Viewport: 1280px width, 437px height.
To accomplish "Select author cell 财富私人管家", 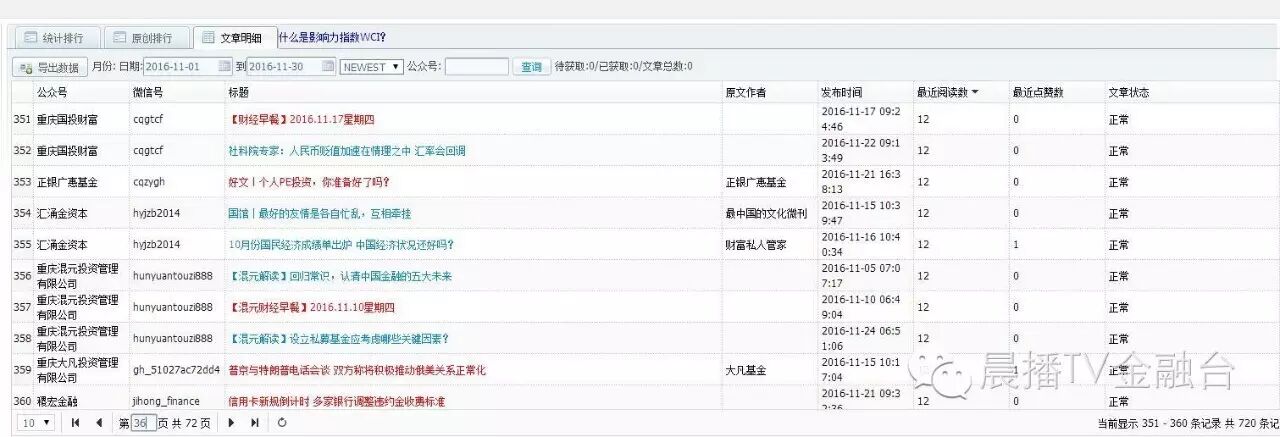I will coord(756,244).
